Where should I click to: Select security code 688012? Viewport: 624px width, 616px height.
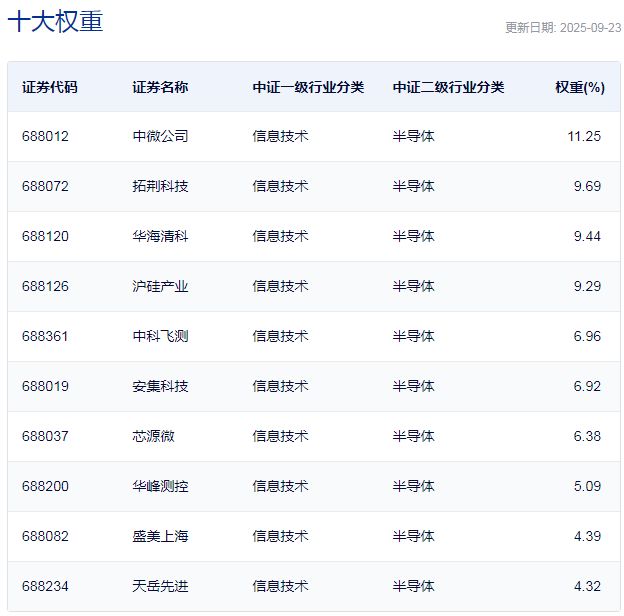tap(45, 136)
